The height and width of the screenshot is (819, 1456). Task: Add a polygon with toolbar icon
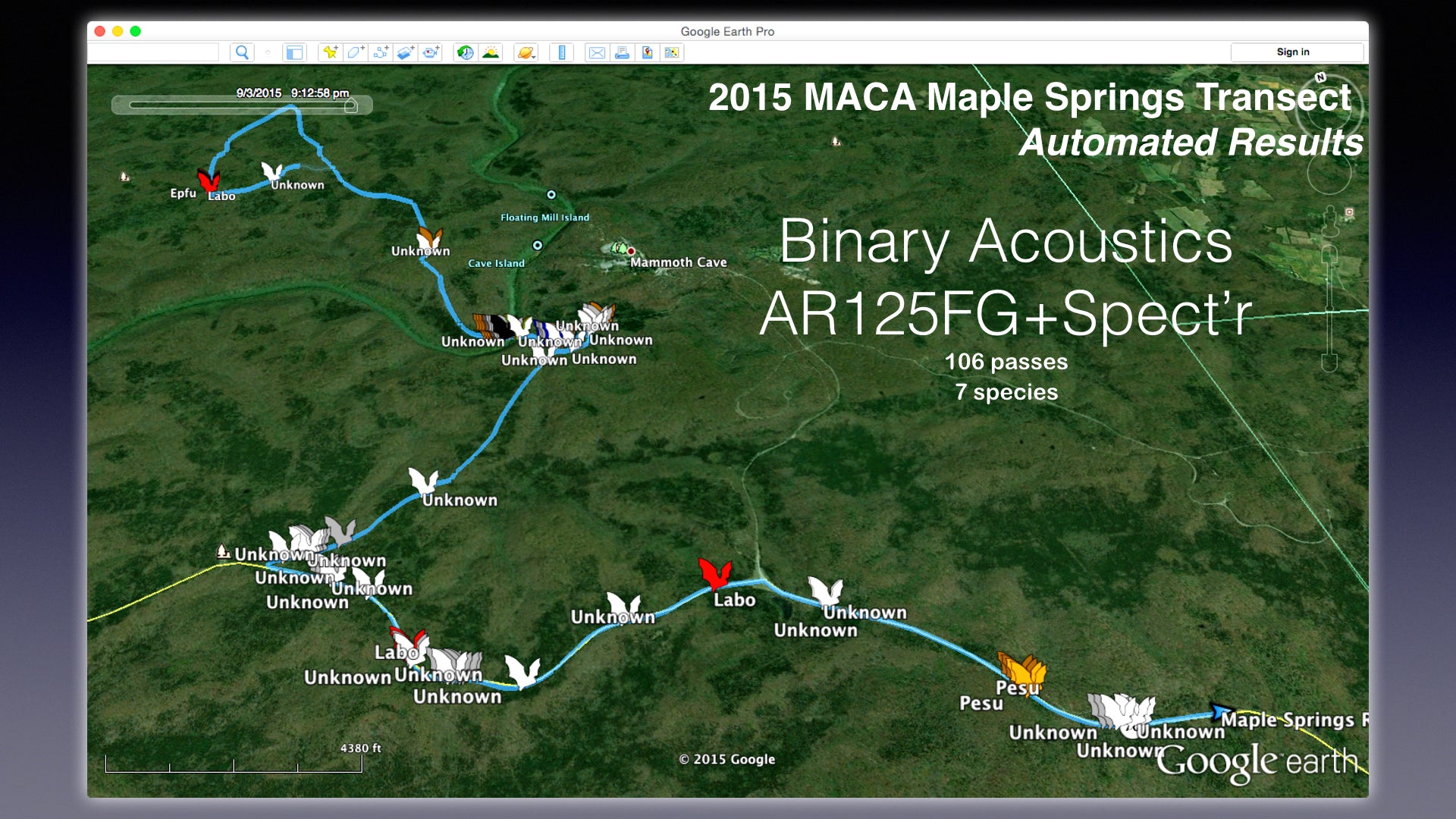click(x=355, y=52)
